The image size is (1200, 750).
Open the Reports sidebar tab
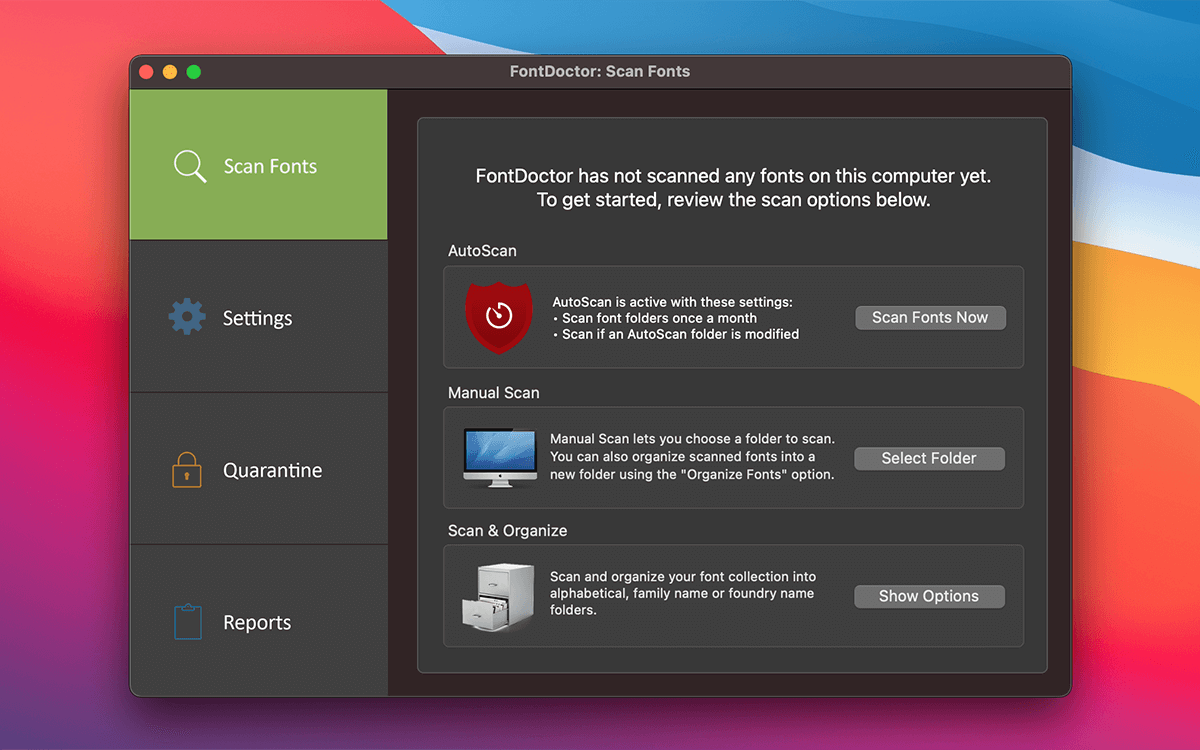(x=258, y=621)
